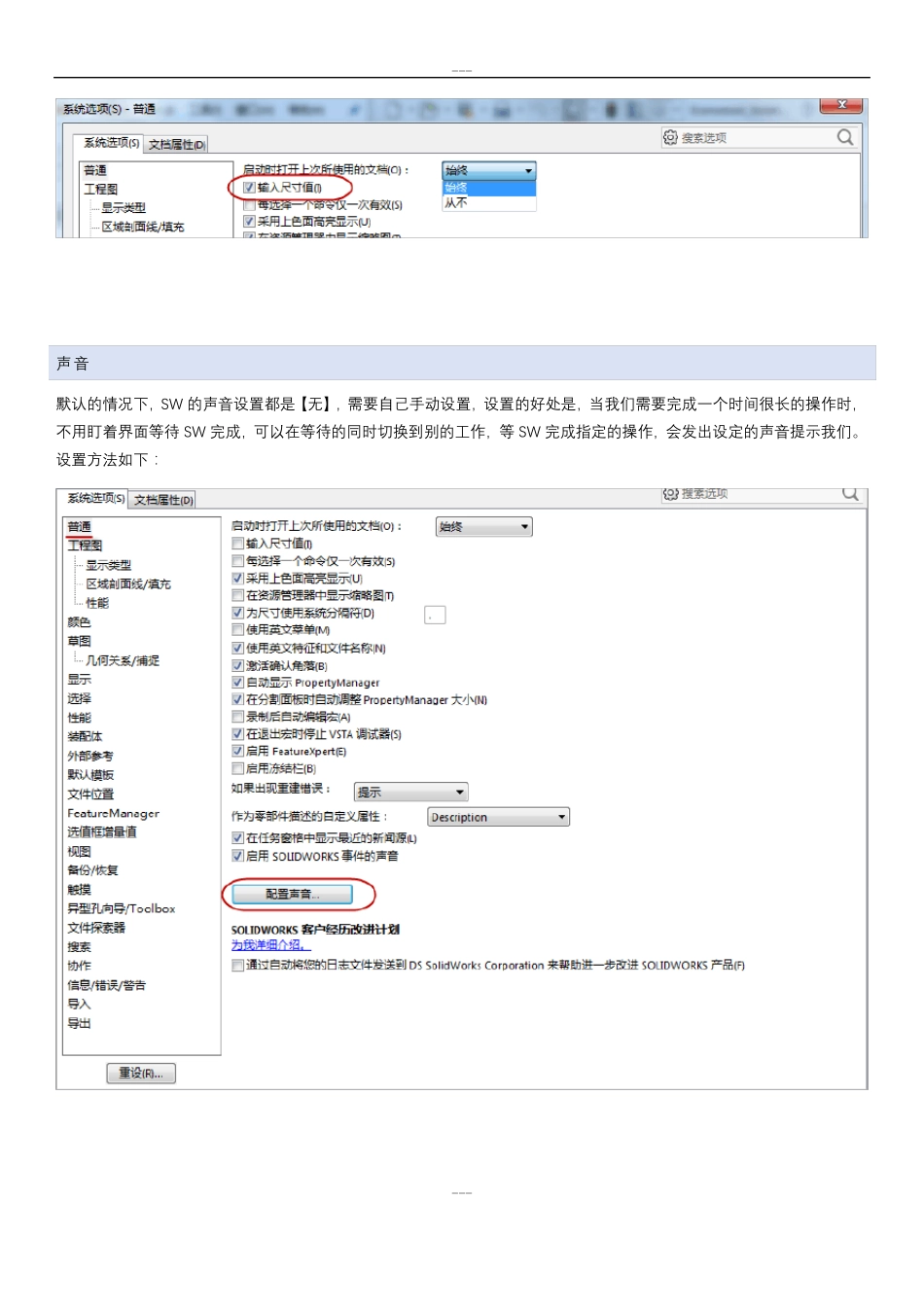
Task: Enable 输入尺寸值 checkbox in bottom screenshot
Action: click(237, 544)
